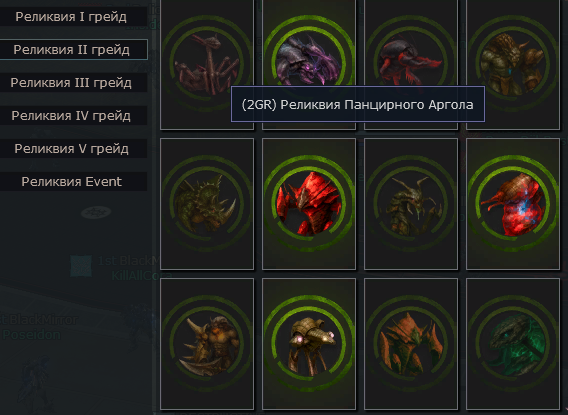Switch to Реликвия III грейд list
This screenshot has width=568, height=415.
[x=72, y=83]
